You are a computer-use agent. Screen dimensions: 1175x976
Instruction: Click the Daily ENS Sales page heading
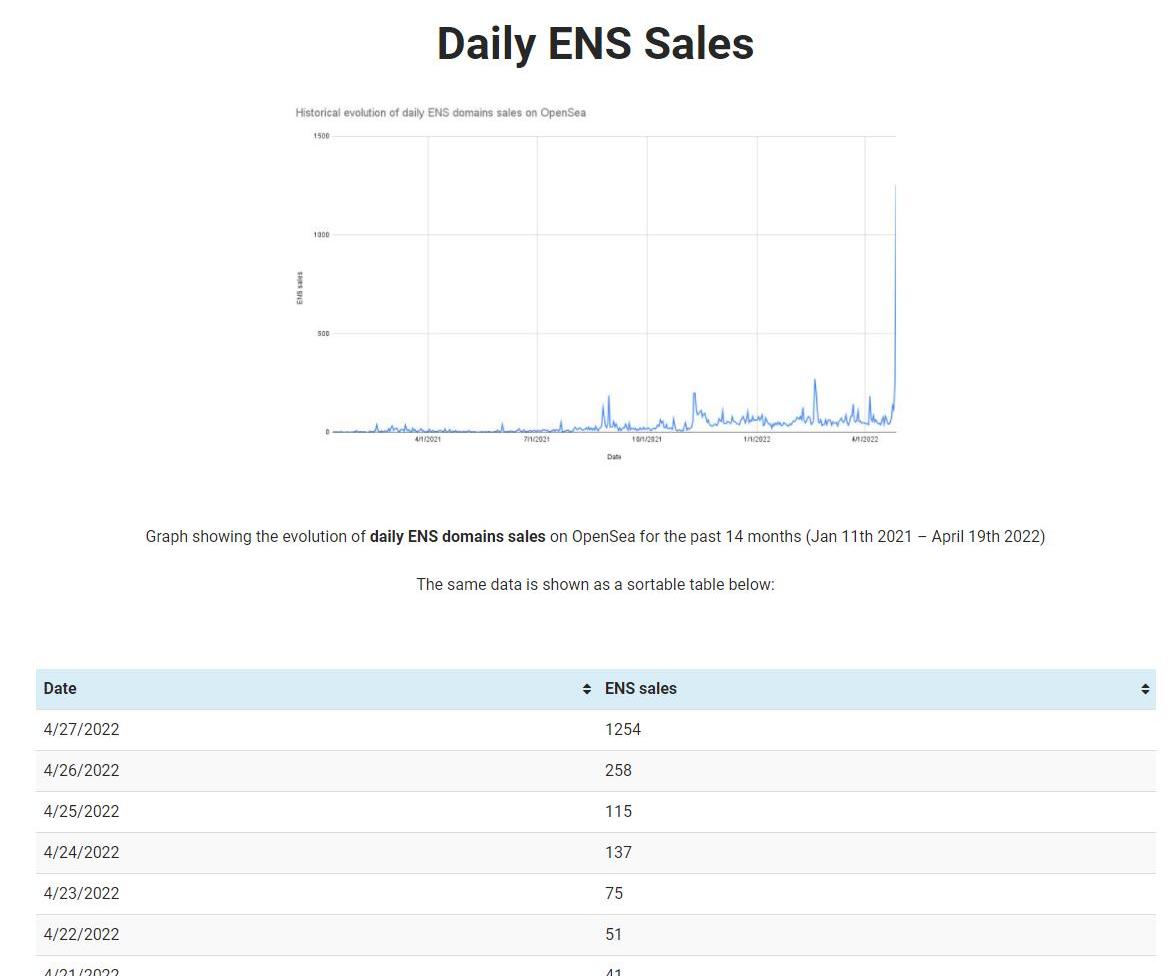[x=595, y=44]
